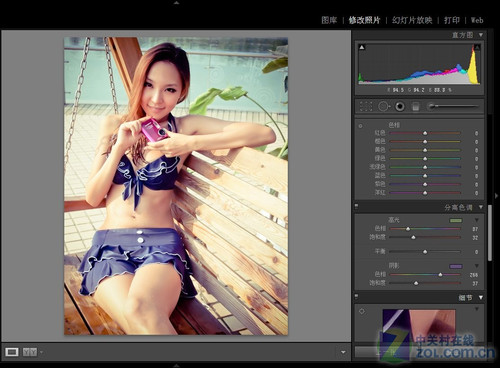
Task: Click the 平衡 value field
Action: coord(476,252)
